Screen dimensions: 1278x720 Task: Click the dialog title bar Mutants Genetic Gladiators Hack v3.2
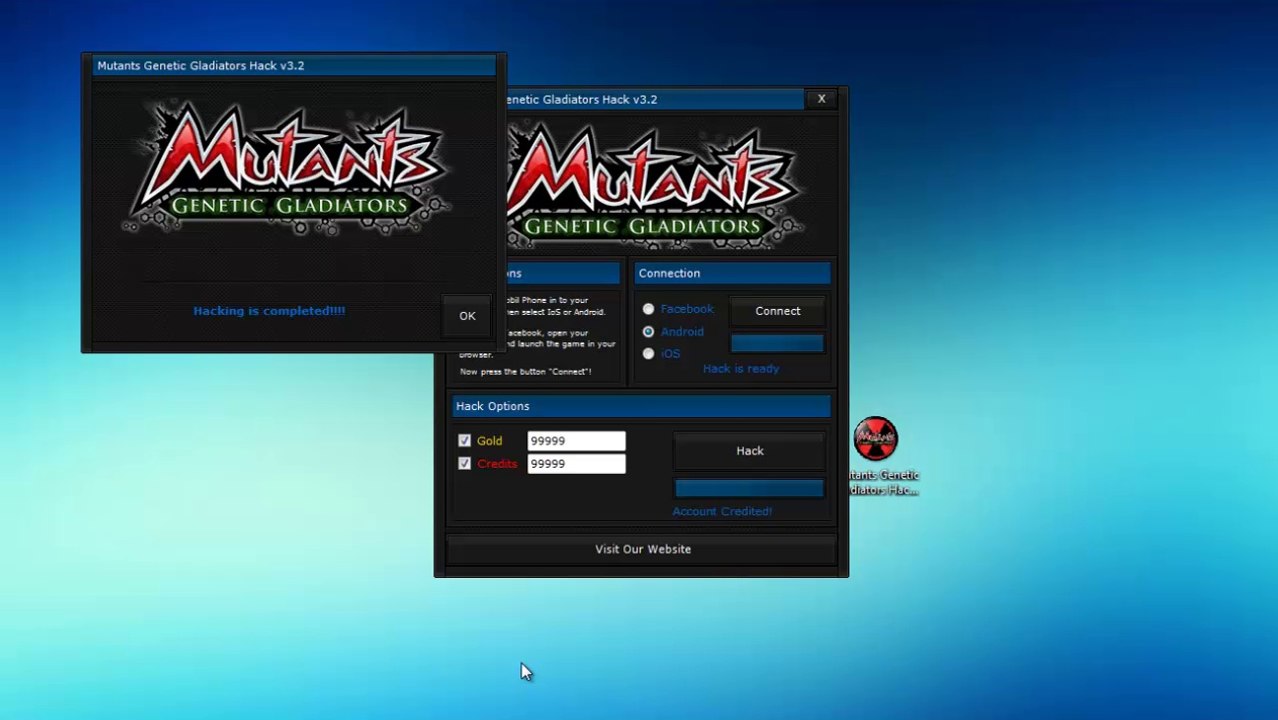pos(294,65)
